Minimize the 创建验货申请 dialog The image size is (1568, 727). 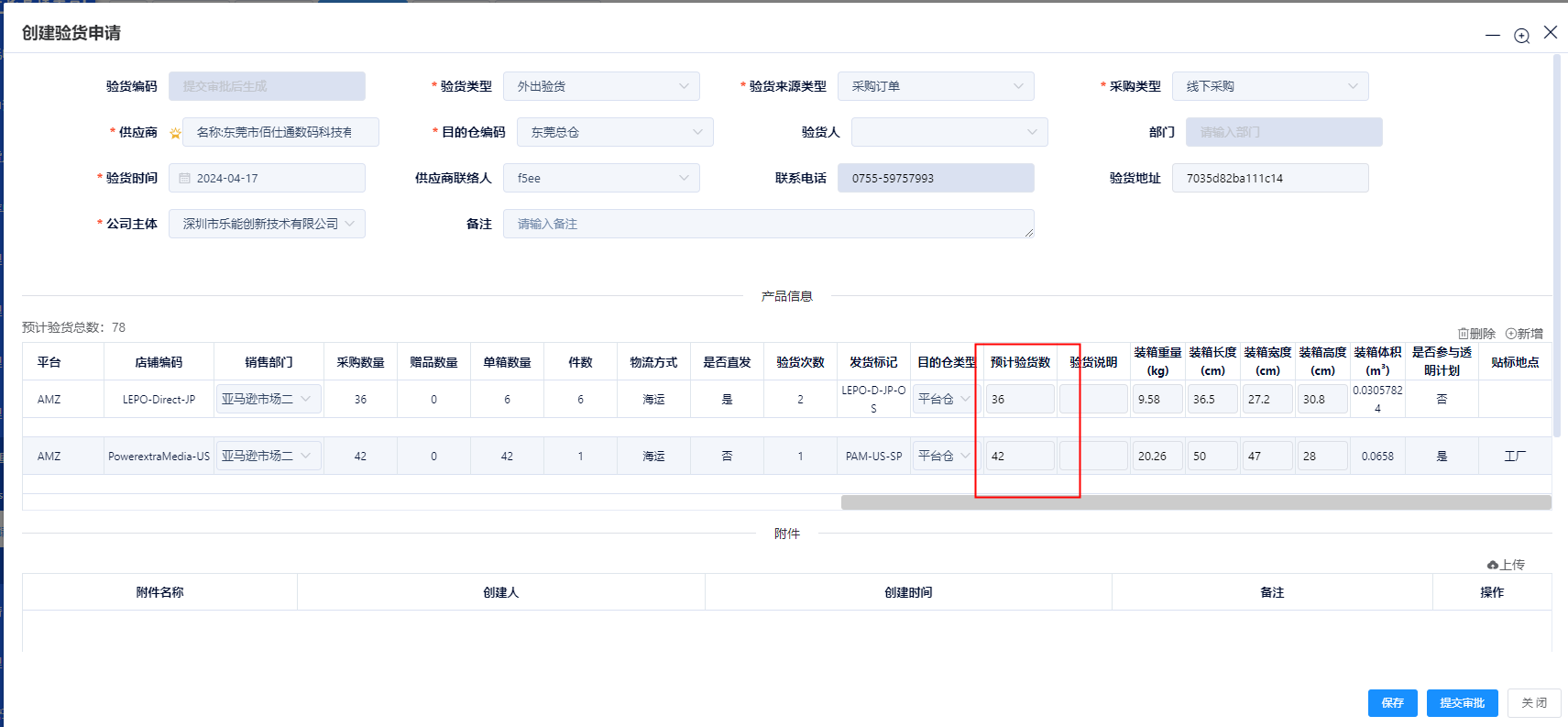[x=1493, y=36]
